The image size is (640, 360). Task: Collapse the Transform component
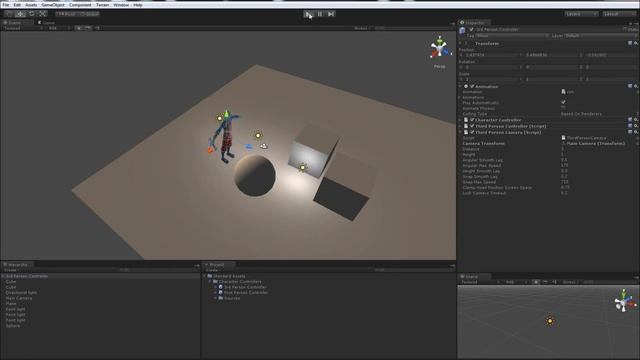click(x=460, y=43)
